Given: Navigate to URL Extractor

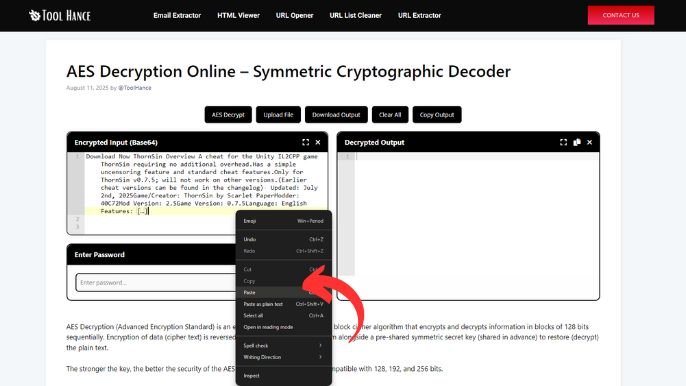Looking at the screenshot, I should click(x=419, y=15).
